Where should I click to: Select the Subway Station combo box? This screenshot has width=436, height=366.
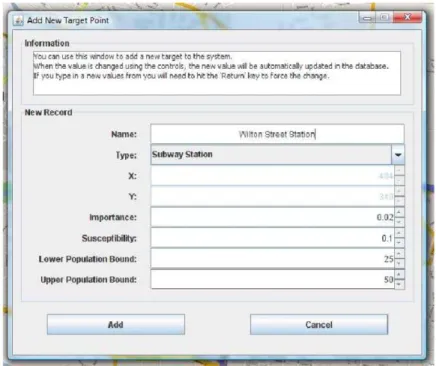coord(277,155)
